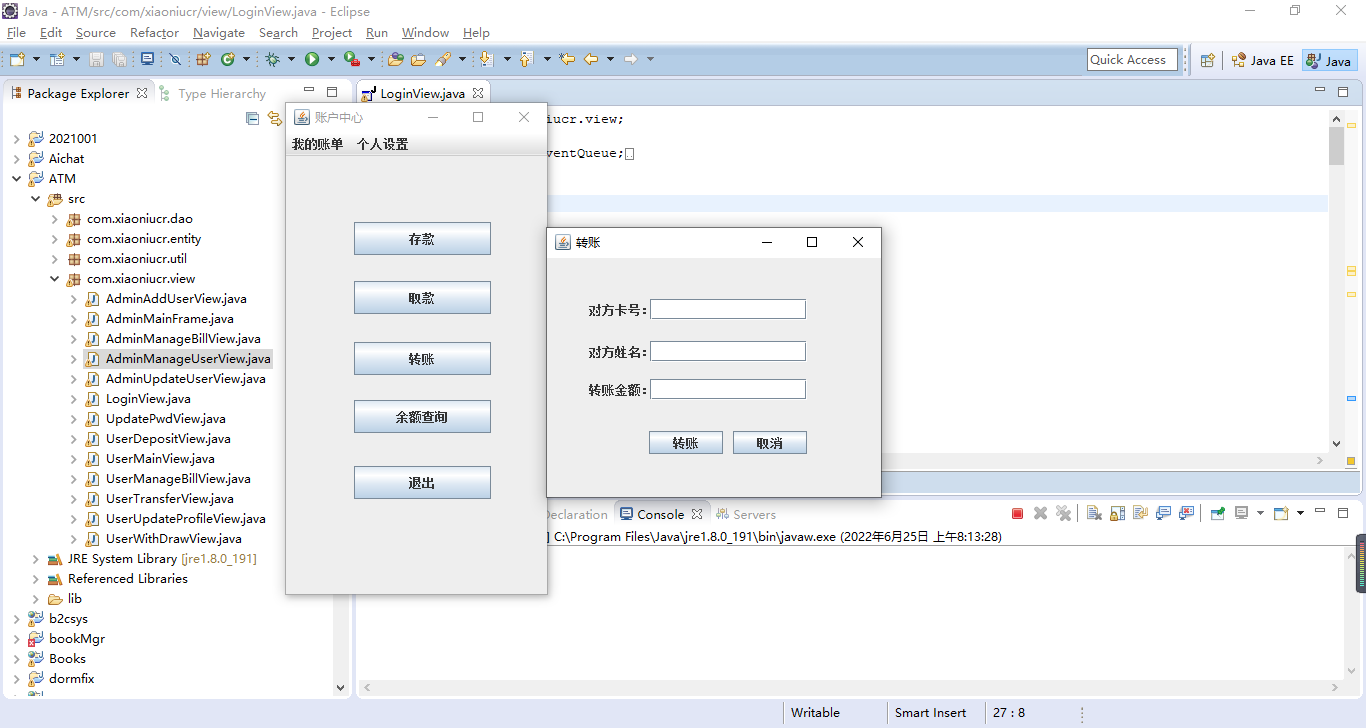The height and width of the screenshot is (728, 1366).
Task: Select LoginView.java in the Package Explorer tree
Action: coord(147,399)
